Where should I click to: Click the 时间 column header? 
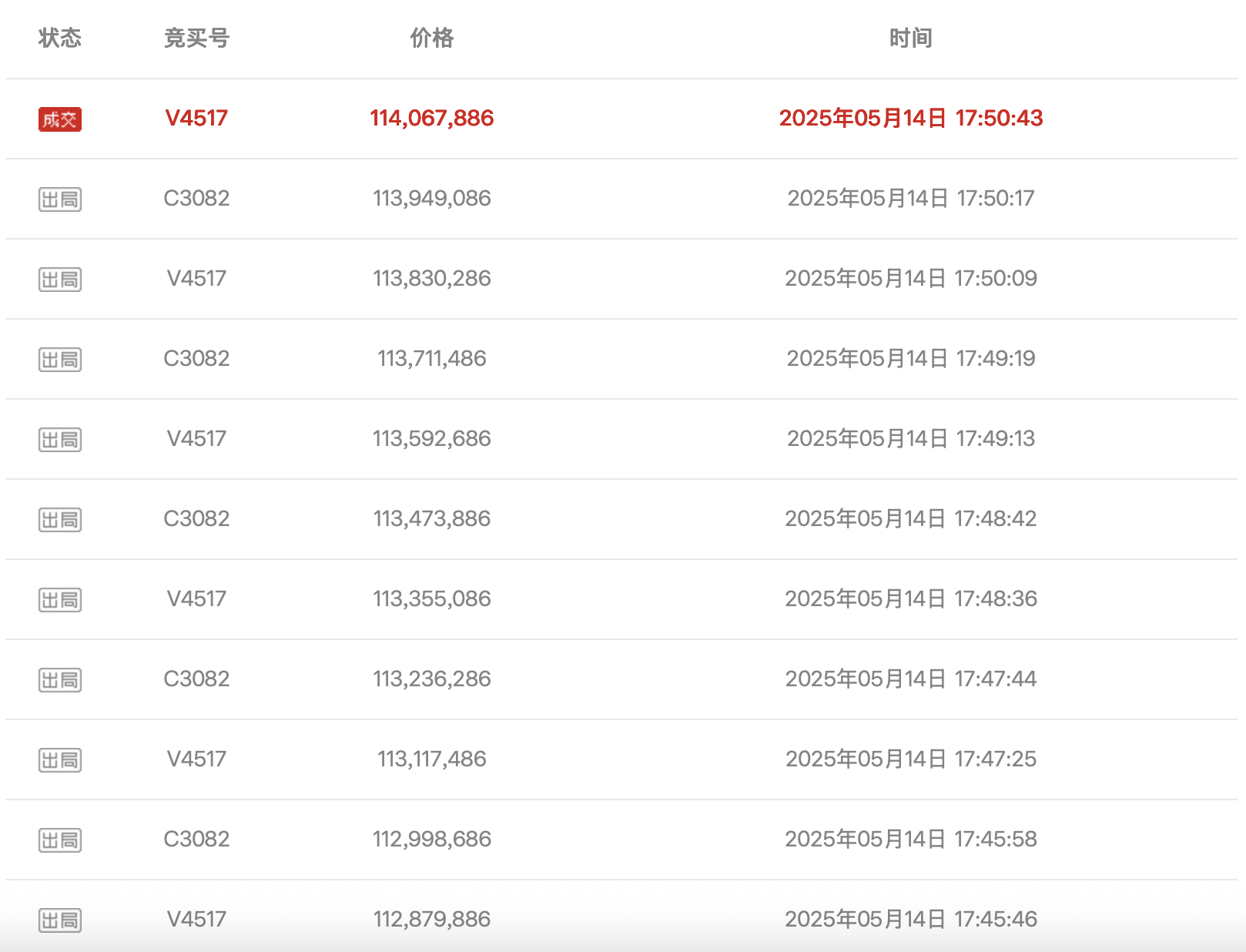pos(910,38)
